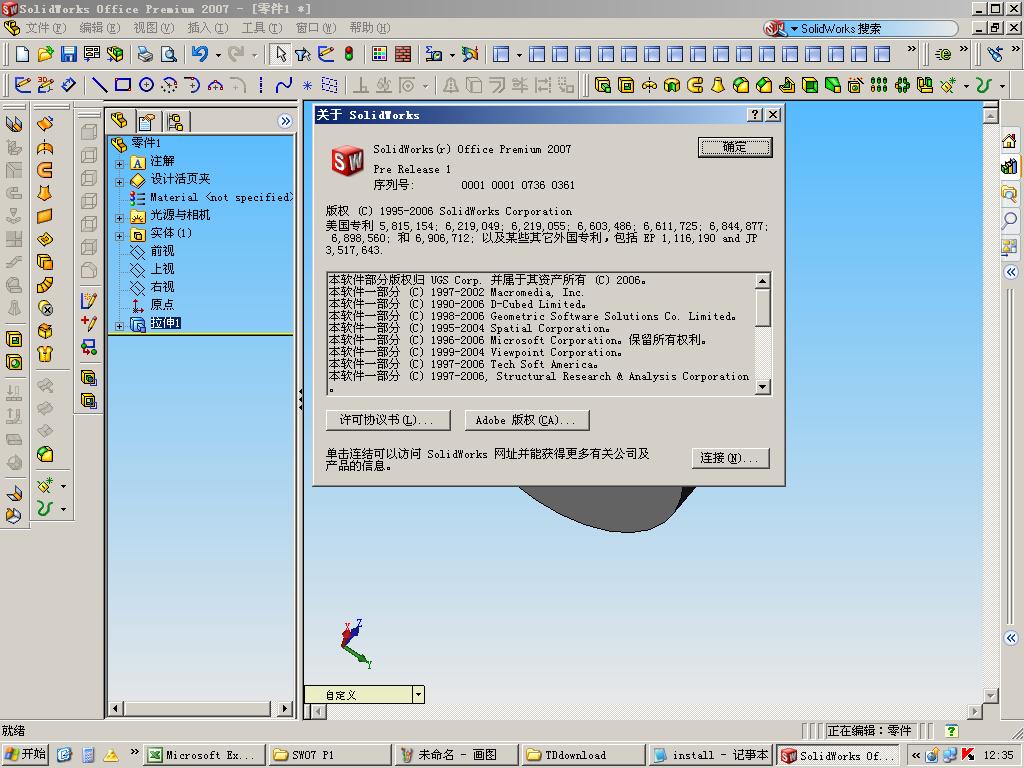Image resolution: width=1024 pixels, height=768 pixels.
Task: Show more Standard Views toolbar buttons
Action: tap(912, 49)
